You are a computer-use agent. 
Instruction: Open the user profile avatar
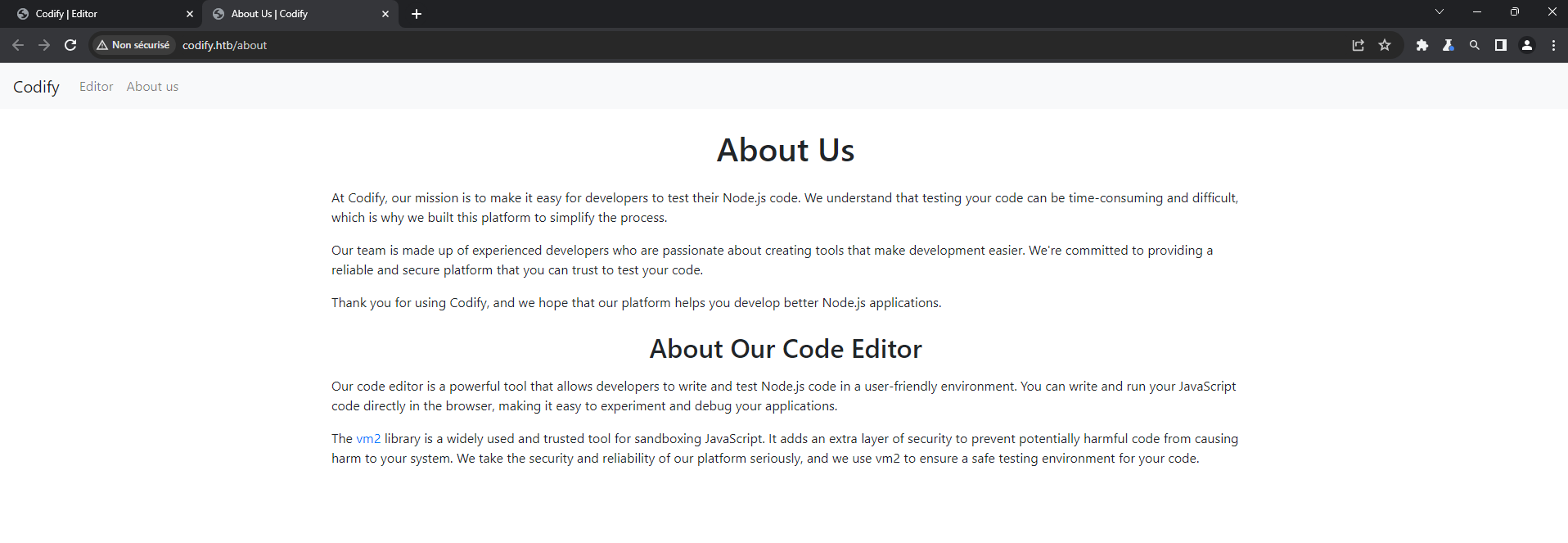click(1527, 45)
